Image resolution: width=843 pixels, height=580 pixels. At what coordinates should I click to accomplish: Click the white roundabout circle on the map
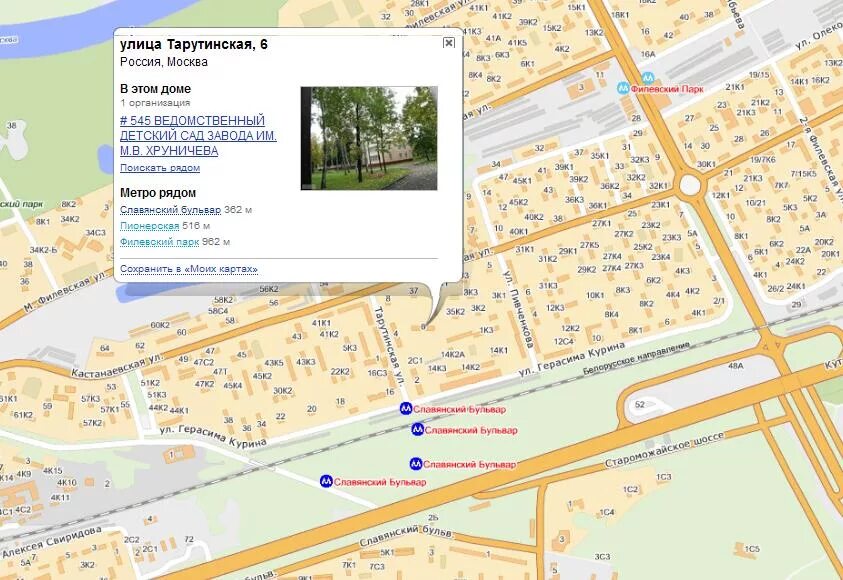coord(690,185)
